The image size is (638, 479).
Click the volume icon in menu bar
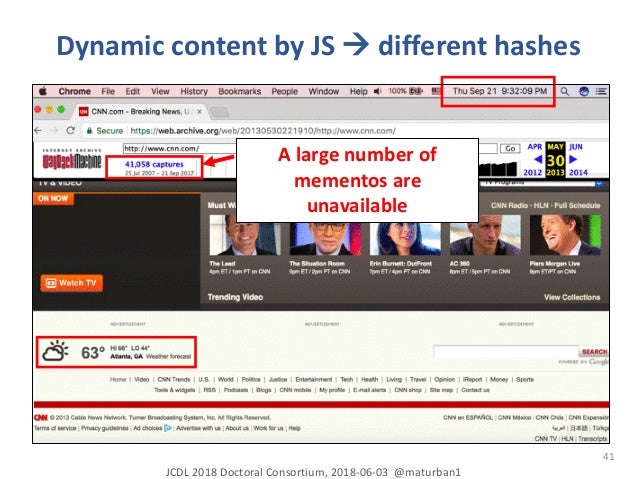pos(378,91)
